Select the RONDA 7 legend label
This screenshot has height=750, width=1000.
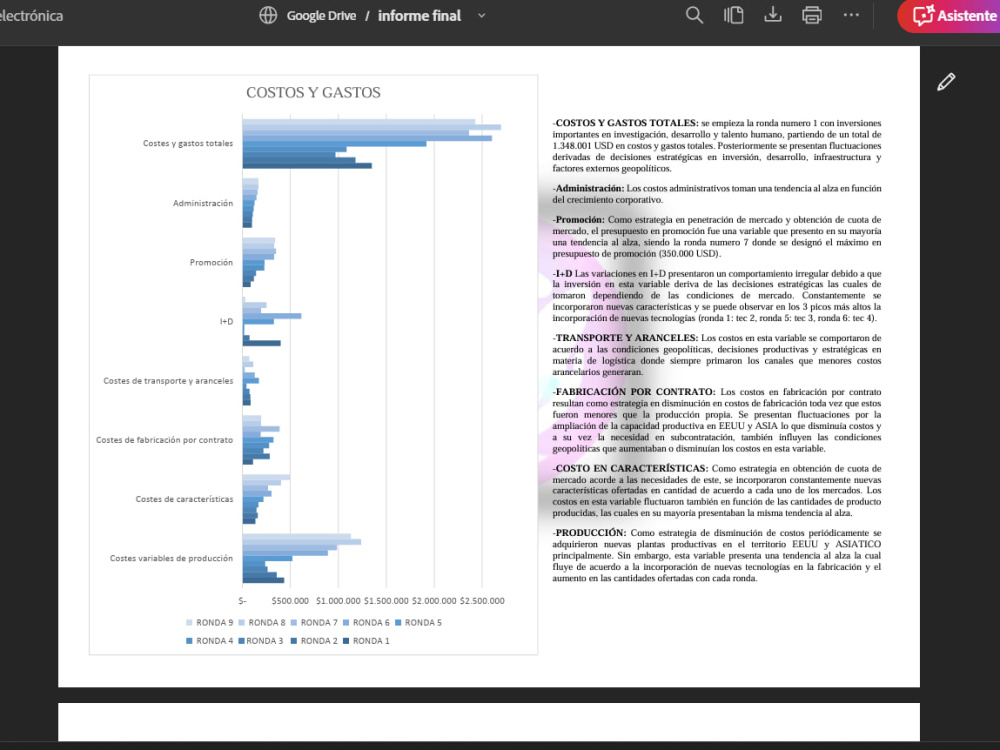(x=319, y=622)
